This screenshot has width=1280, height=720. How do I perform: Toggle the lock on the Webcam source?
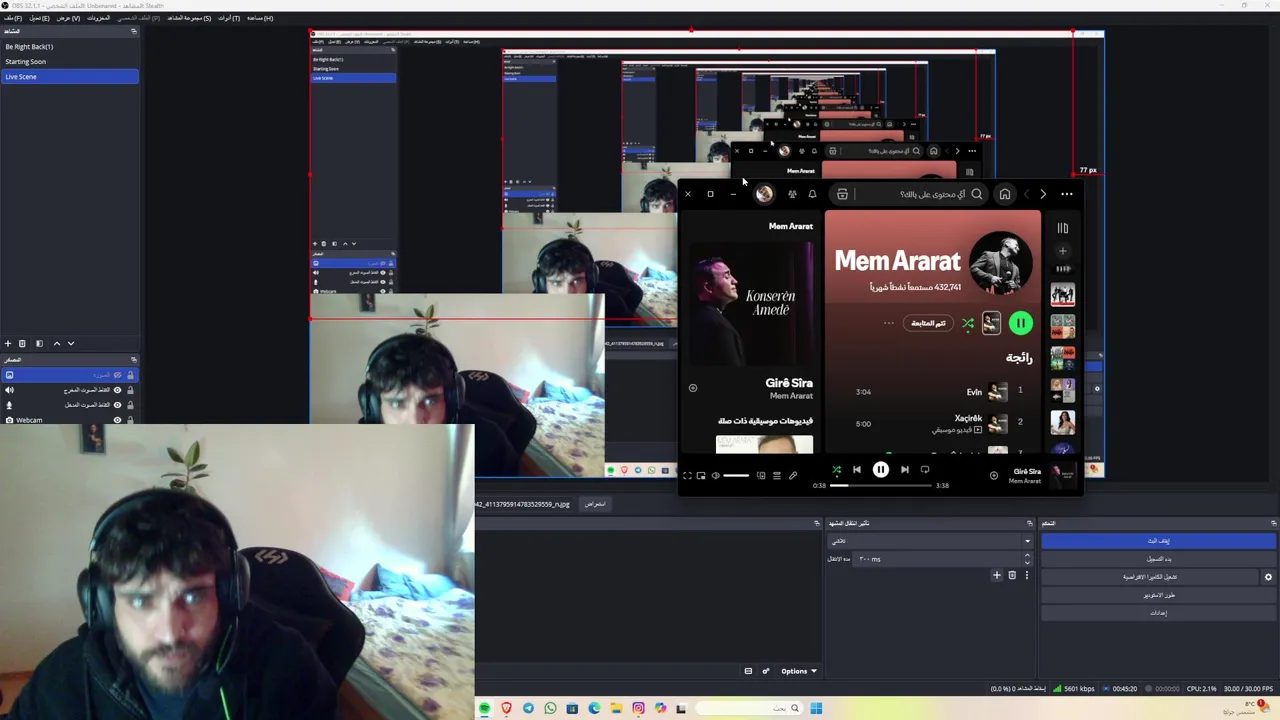[130, 420]
